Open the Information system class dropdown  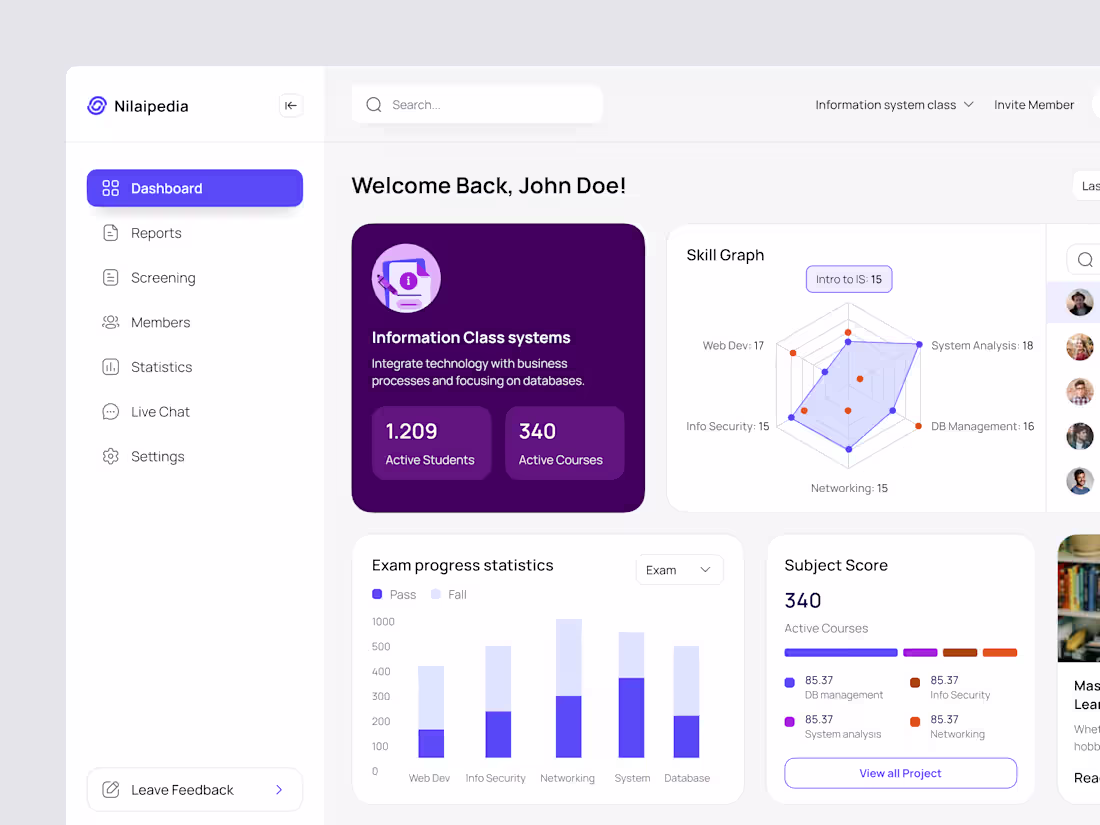(893, 104)
